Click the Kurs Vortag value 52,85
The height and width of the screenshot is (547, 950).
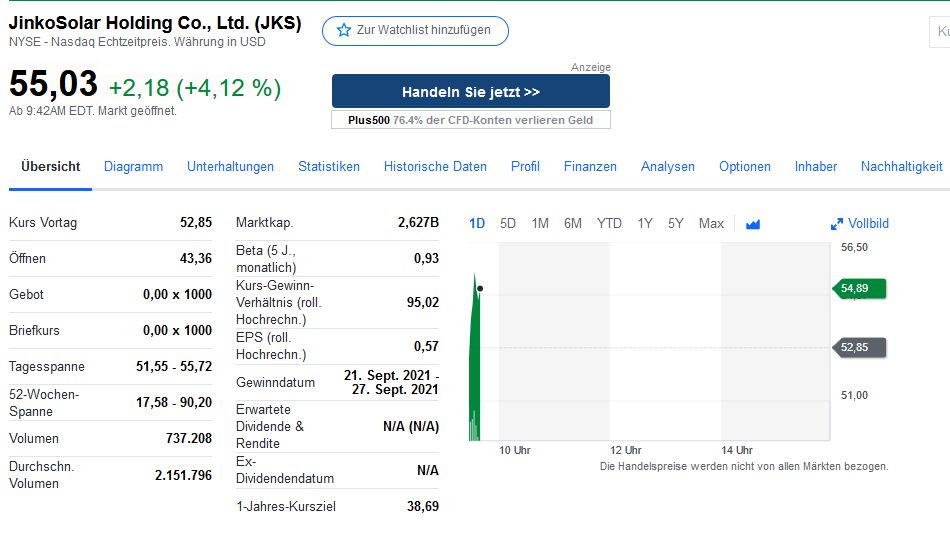[x=196, y=222]
